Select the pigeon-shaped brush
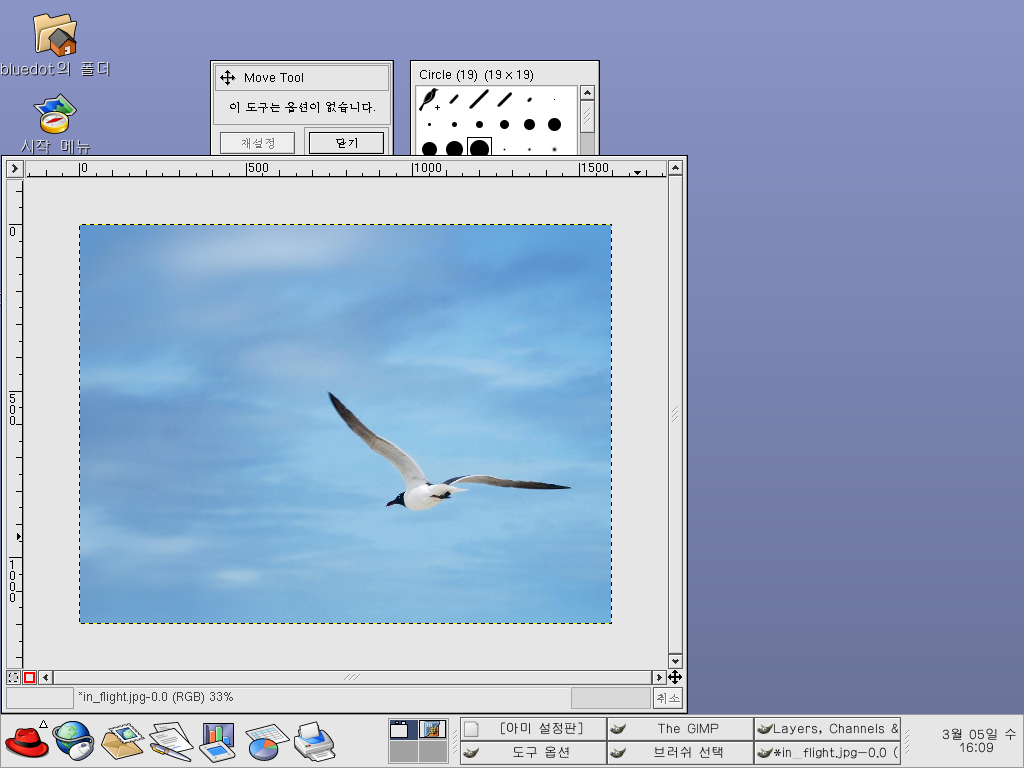This screenshot has height=768, width=1024. [x=429, y=98]
